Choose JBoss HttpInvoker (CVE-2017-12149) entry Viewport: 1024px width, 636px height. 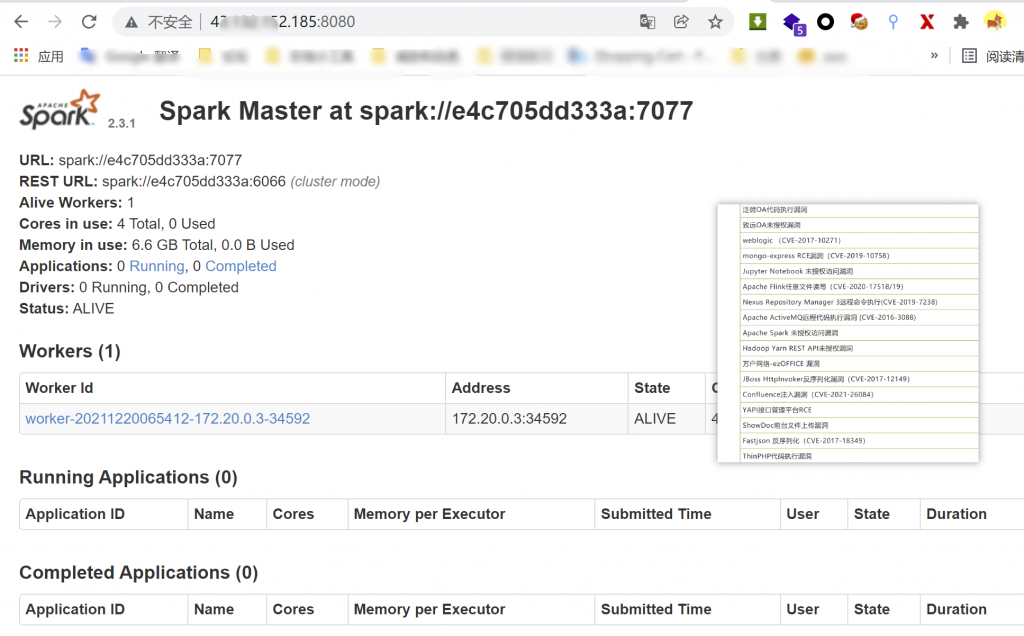(859, 379)
